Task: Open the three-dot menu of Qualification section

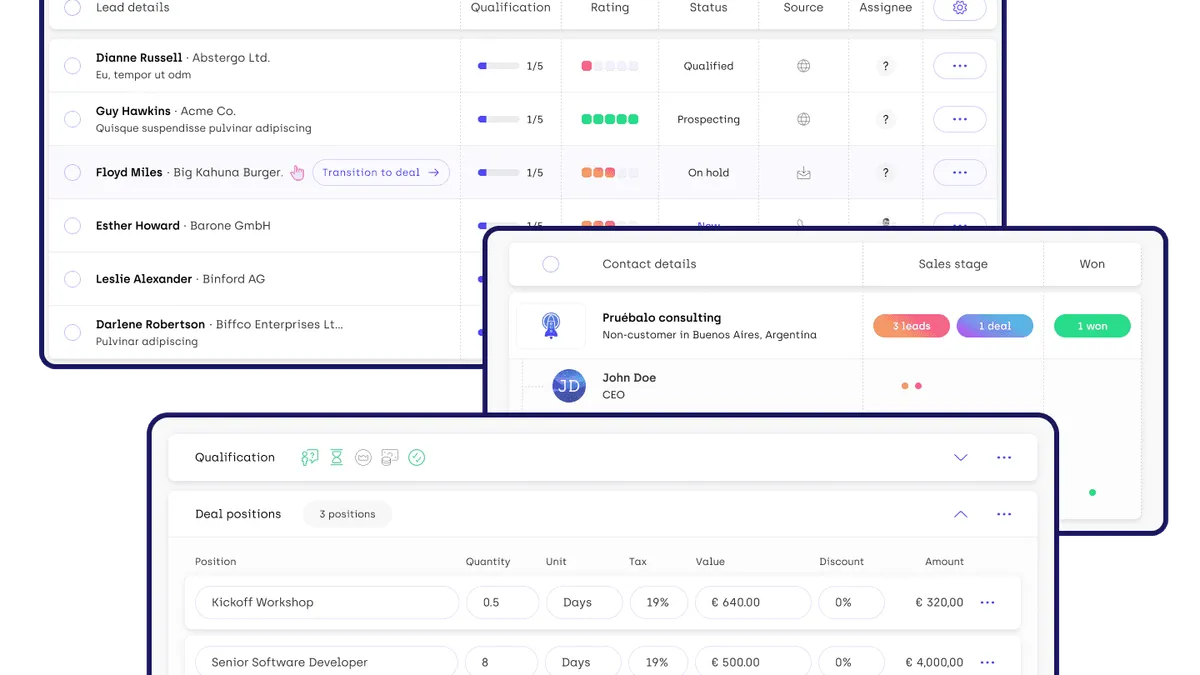Action: click(1004, 457)
